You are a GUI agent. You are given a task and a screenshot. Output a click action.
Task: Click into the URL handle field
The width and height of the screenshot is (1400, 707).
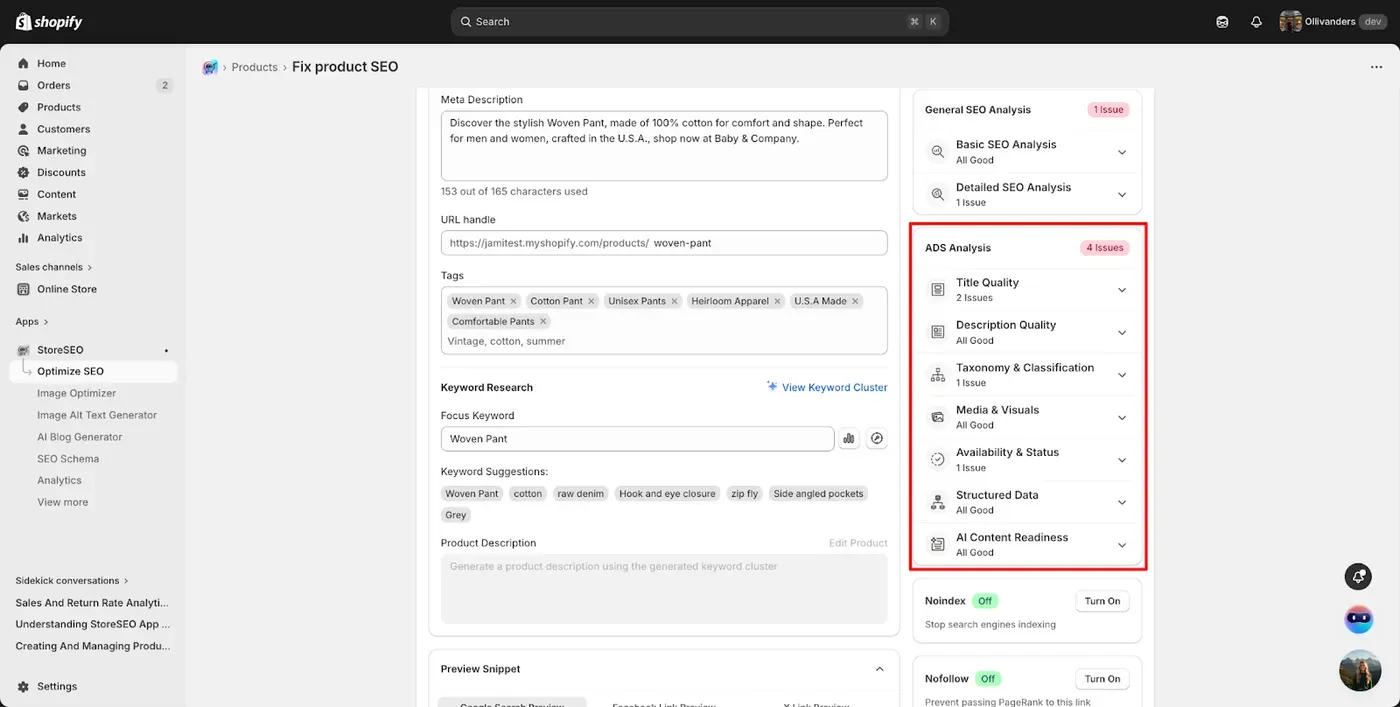[x=664, y=243]
